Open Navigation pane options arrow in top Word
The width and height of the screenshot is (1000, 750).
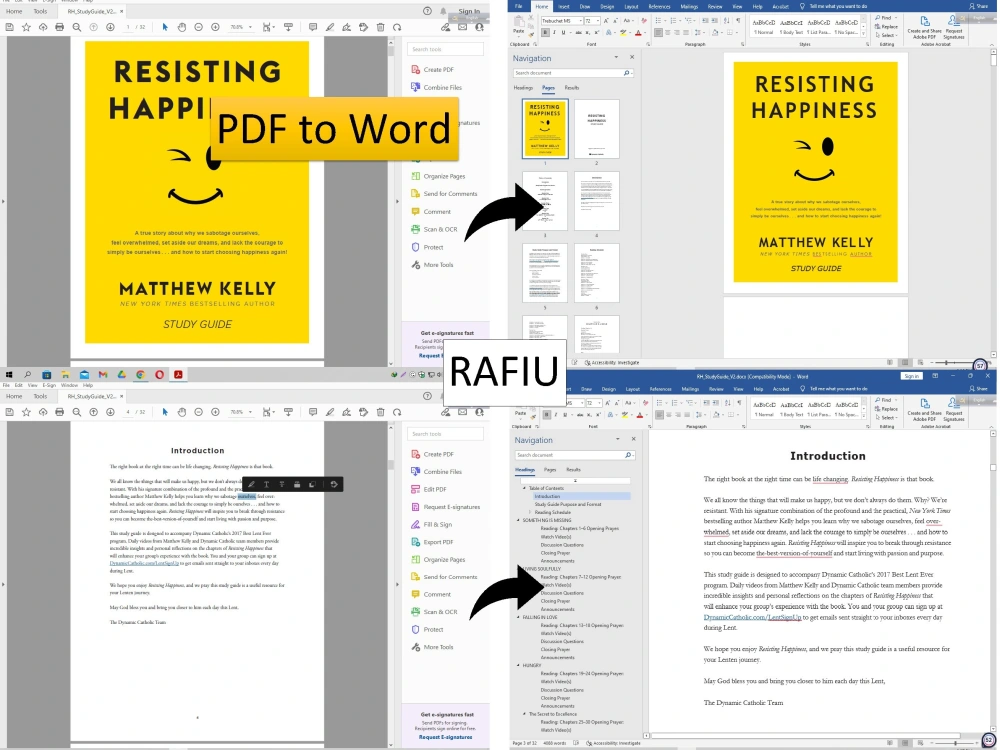tap(616, 57)
